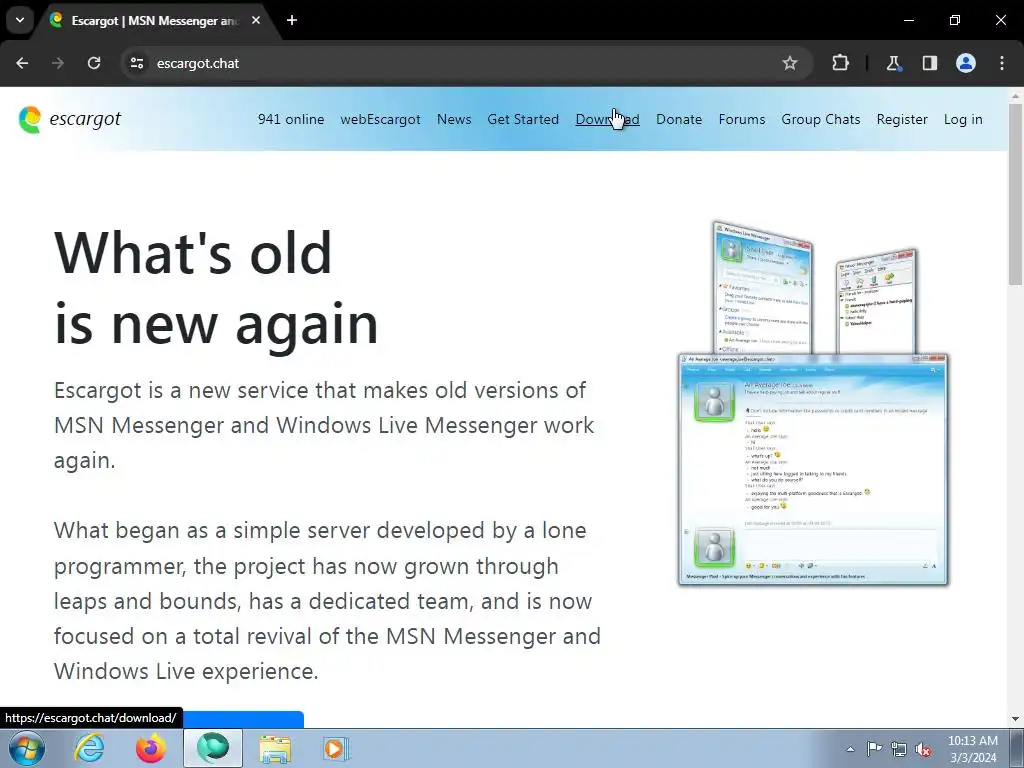Select the active browser taskbar button

coord(213,748)
